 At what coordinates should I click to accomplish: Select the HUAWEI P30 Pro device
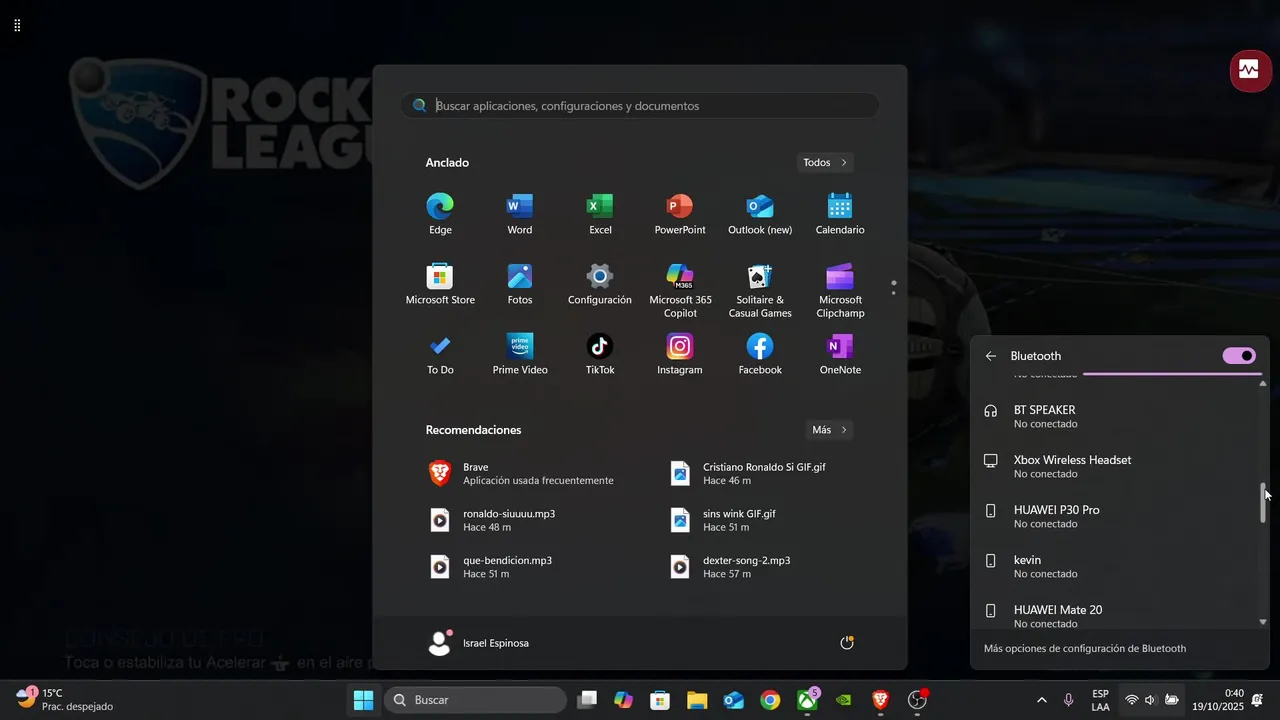[x=1115, y=516]
